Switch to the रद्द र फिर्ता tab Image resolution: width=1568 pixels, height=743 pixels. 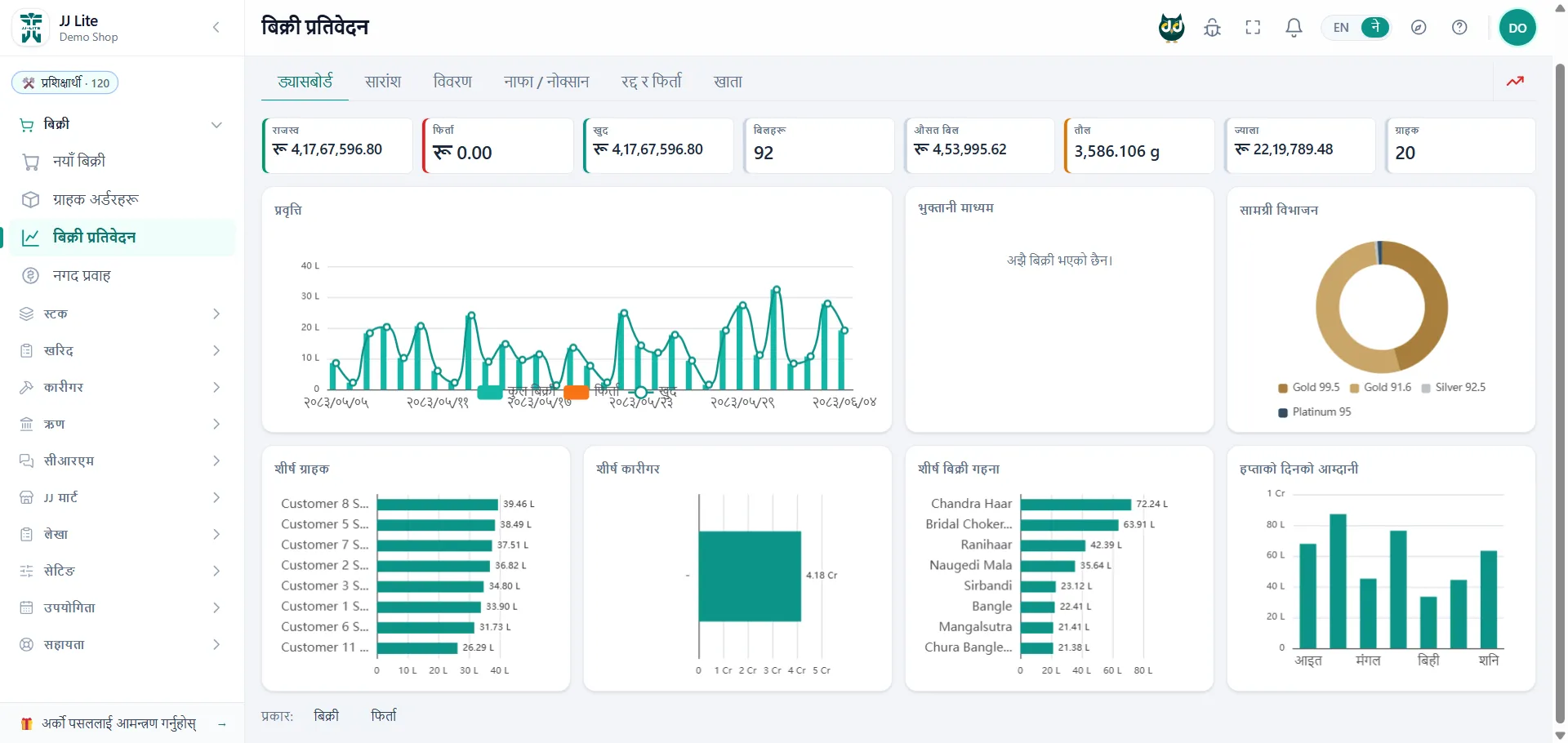[651, 82]
